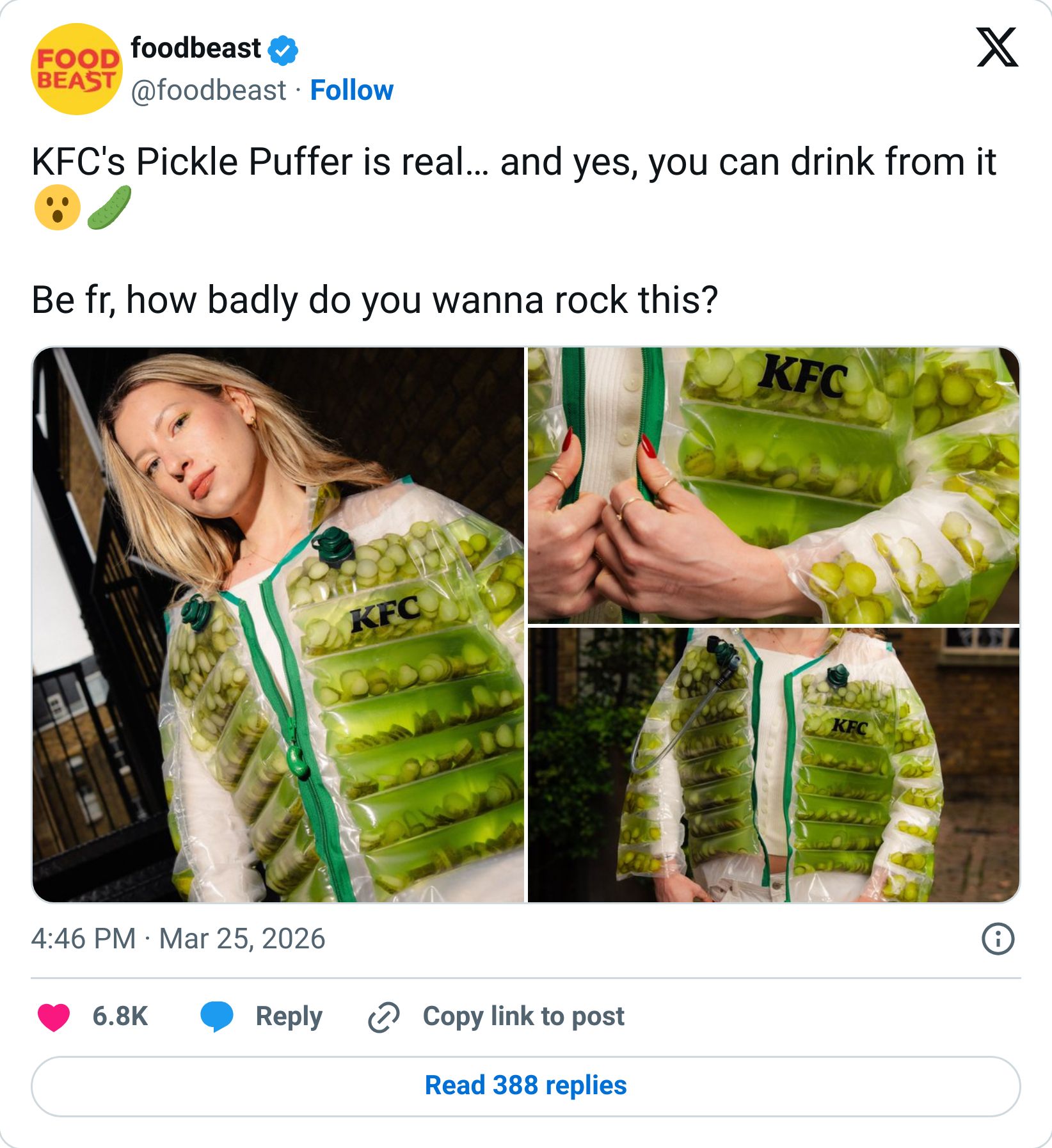This screenshot has height=1148, width=1052.
Task: Open the foodbeast display name link
Action: [196, 49]
